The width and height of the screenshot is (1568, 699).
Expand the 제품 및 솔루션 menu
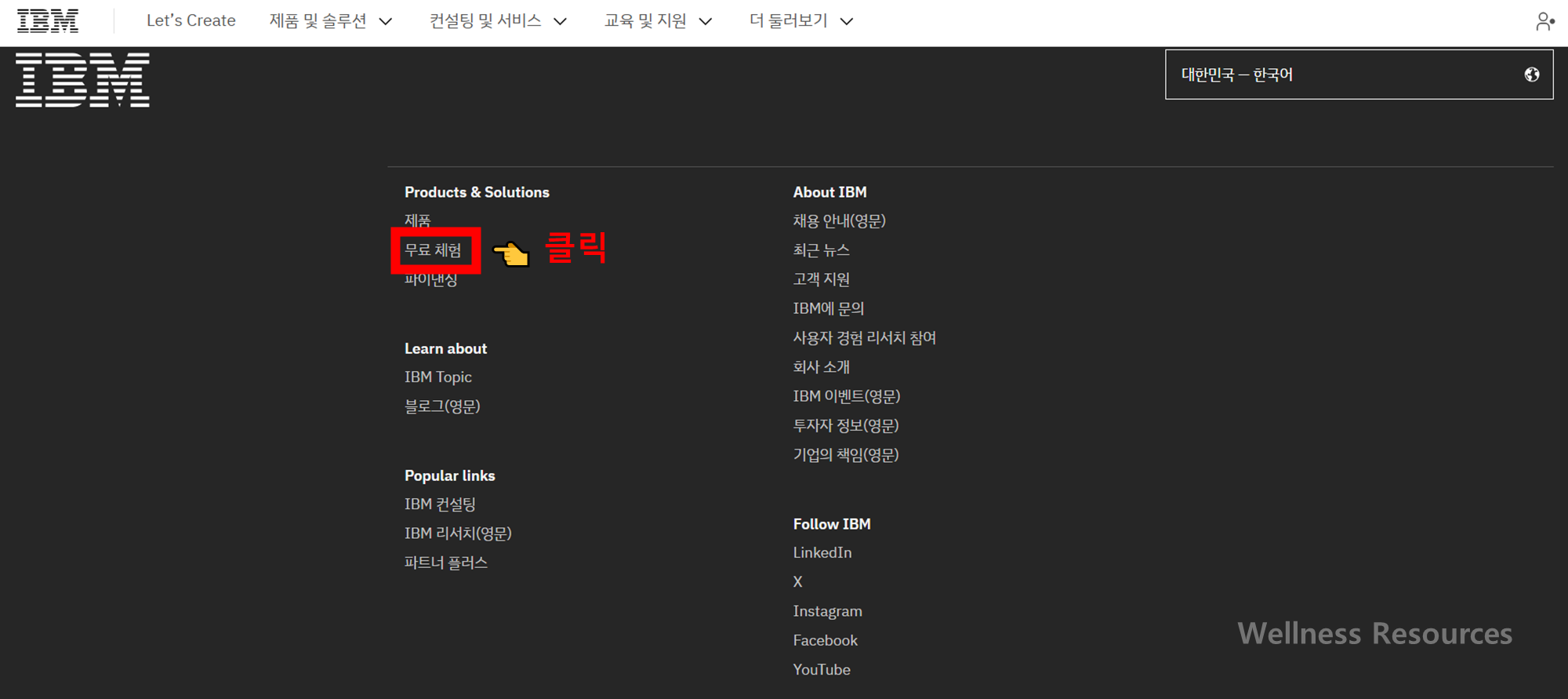pyautogui.click(x=330, y=21)
